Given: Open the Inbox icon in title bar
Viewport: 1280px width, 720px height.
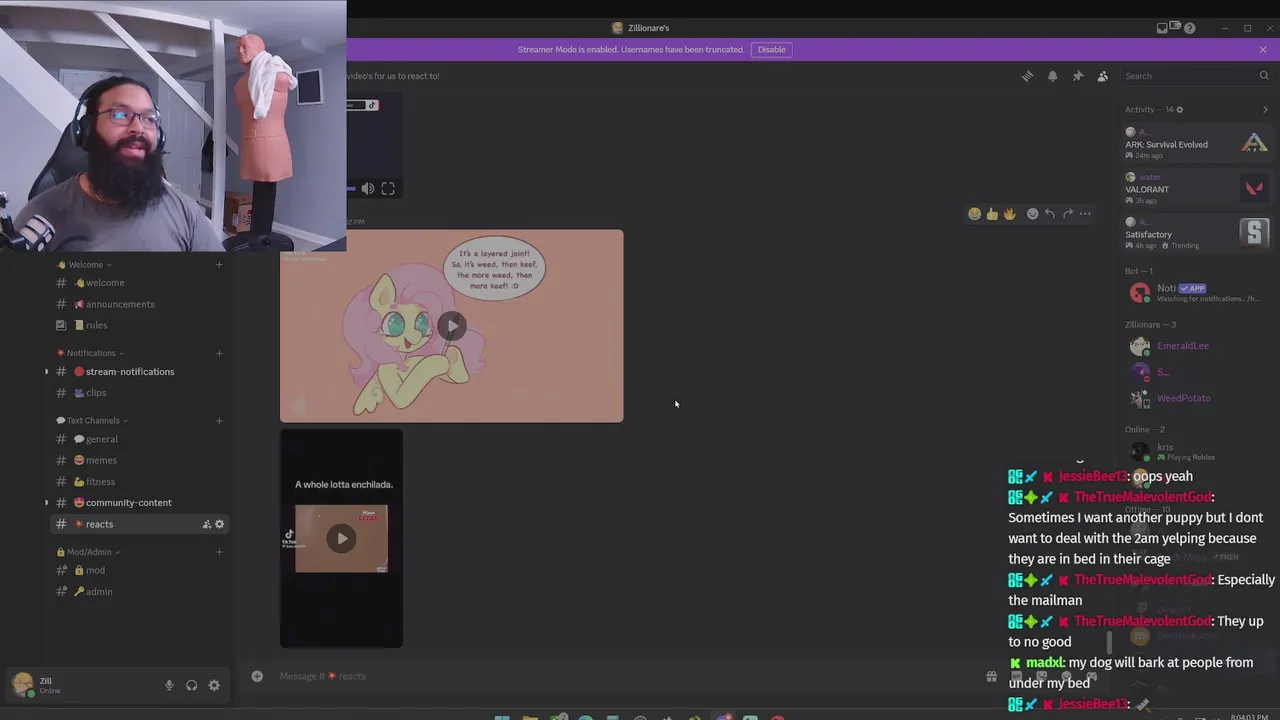Looking at the screenshot, I should pyautogui.click(x=1162, y=28).
